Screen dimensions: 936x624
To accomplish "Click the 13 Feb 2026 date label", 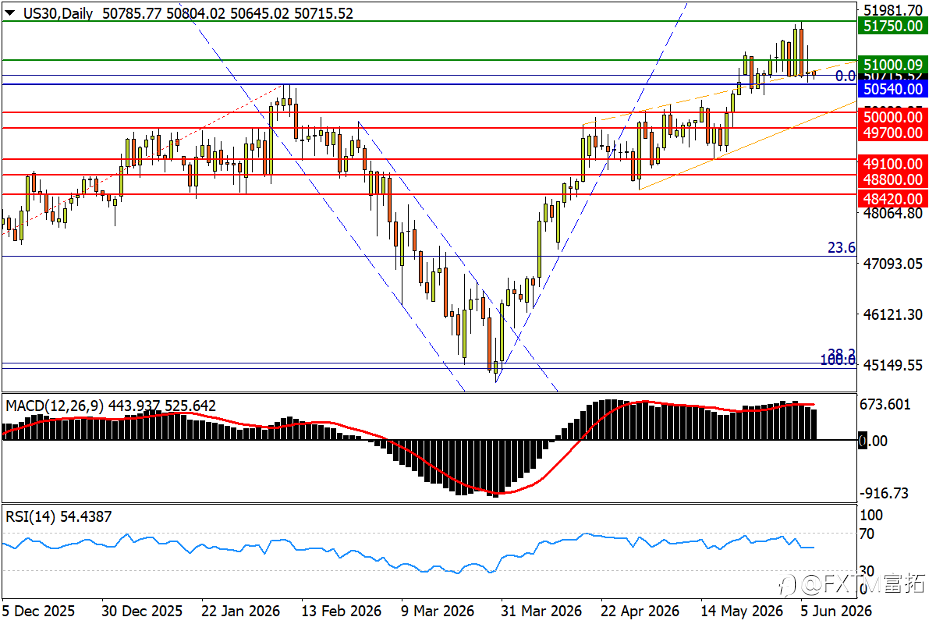I will pyautogui.click(x=341, y=611).
